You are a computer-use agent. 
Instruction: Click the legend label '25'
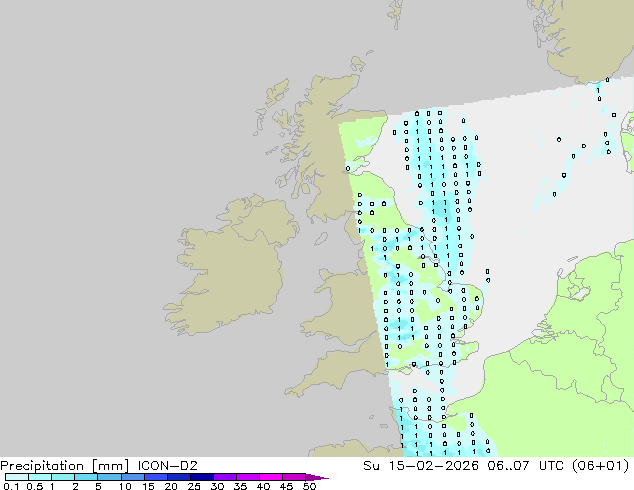pyautogui.click(x=194, y=486)
